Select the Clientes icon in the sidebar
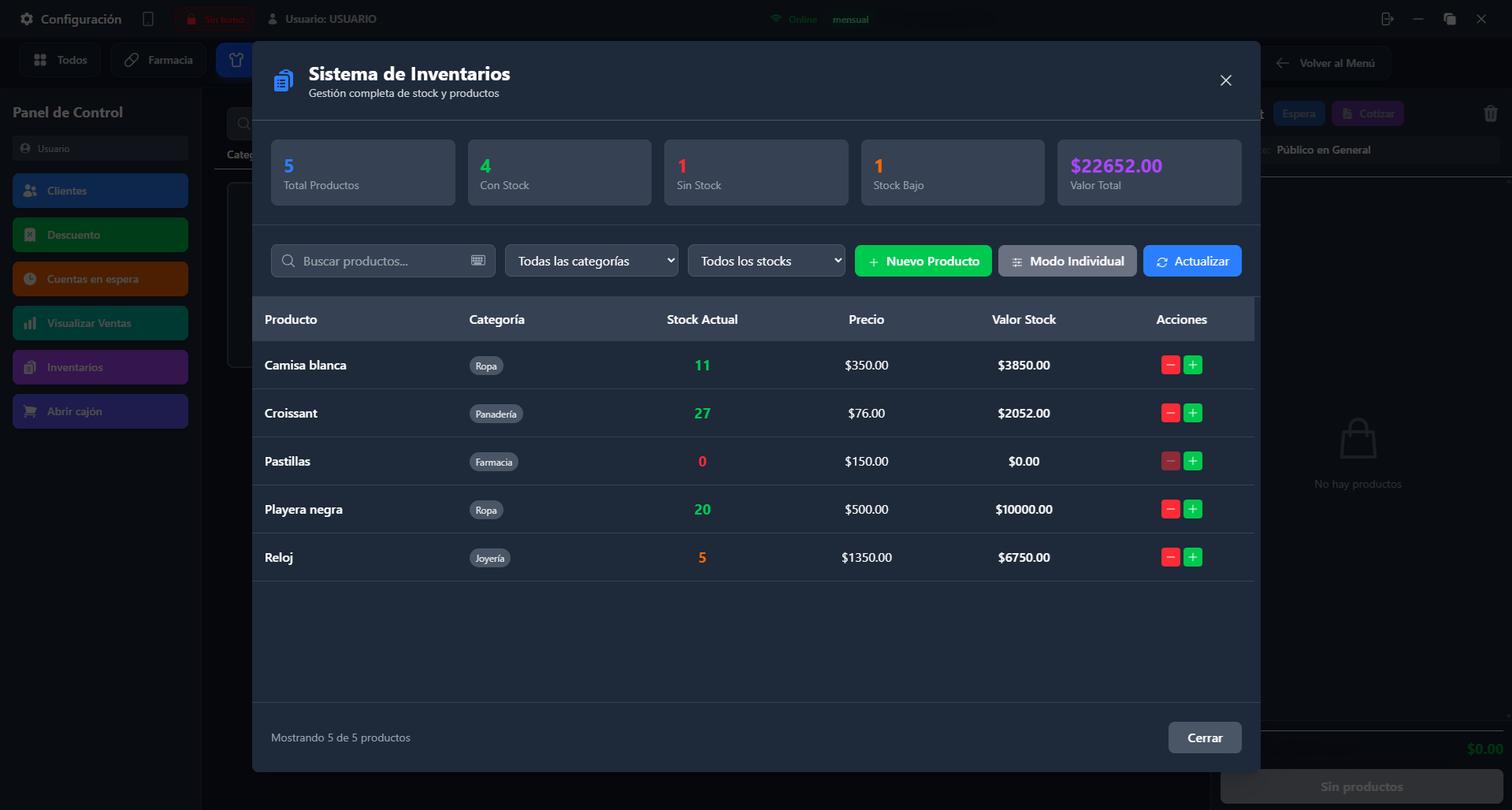 pyautogui.click(x=29, y=190)
